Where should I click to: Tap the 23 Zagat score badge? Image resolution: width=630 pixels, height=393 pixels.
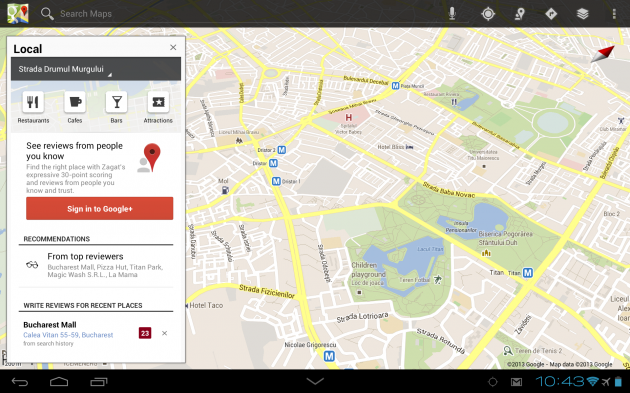(x=145, y=333)
